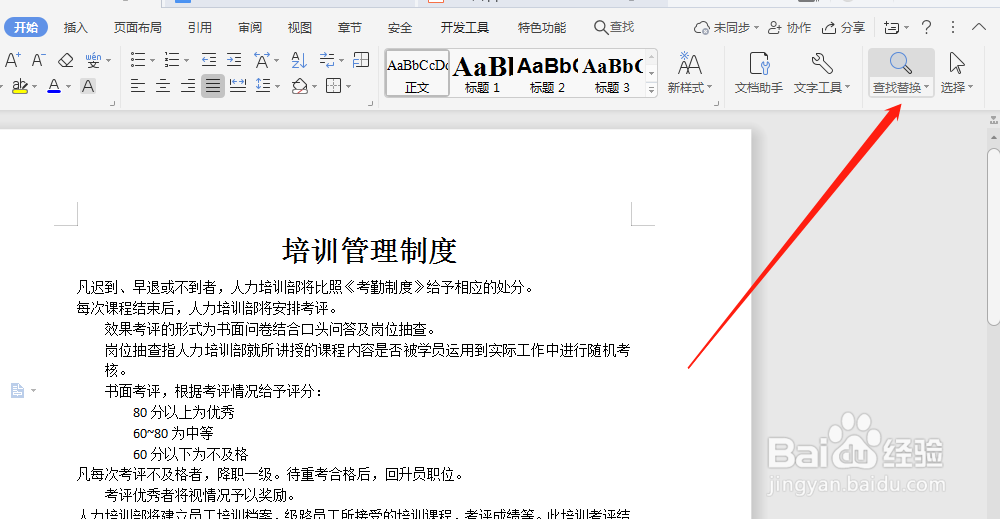The height and width of the screenshot is (519, 1000).
Task: Decrease paragraph indent
Action: [x=209, y=61]
